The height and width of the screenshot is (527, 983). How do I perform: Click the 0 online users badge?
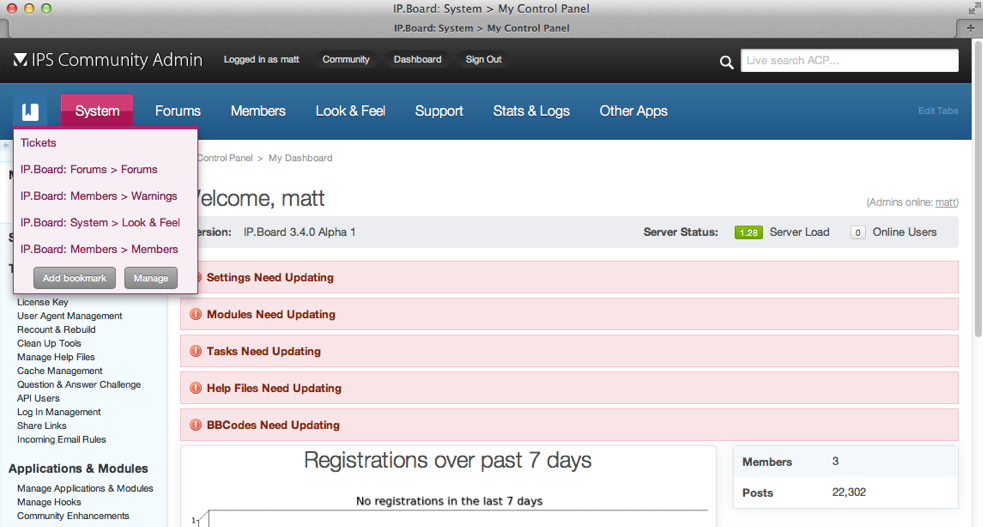point(858,232)
